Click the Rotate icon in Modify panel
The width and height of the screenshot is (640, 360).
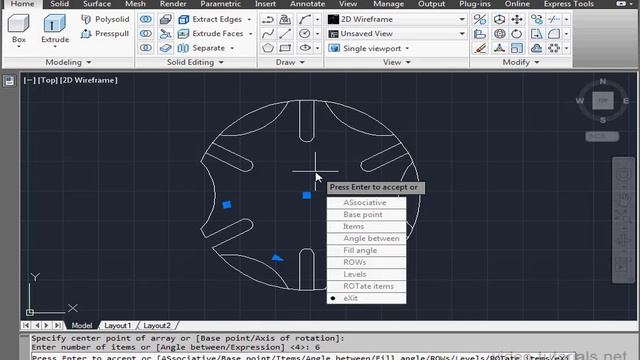point(517,33)
